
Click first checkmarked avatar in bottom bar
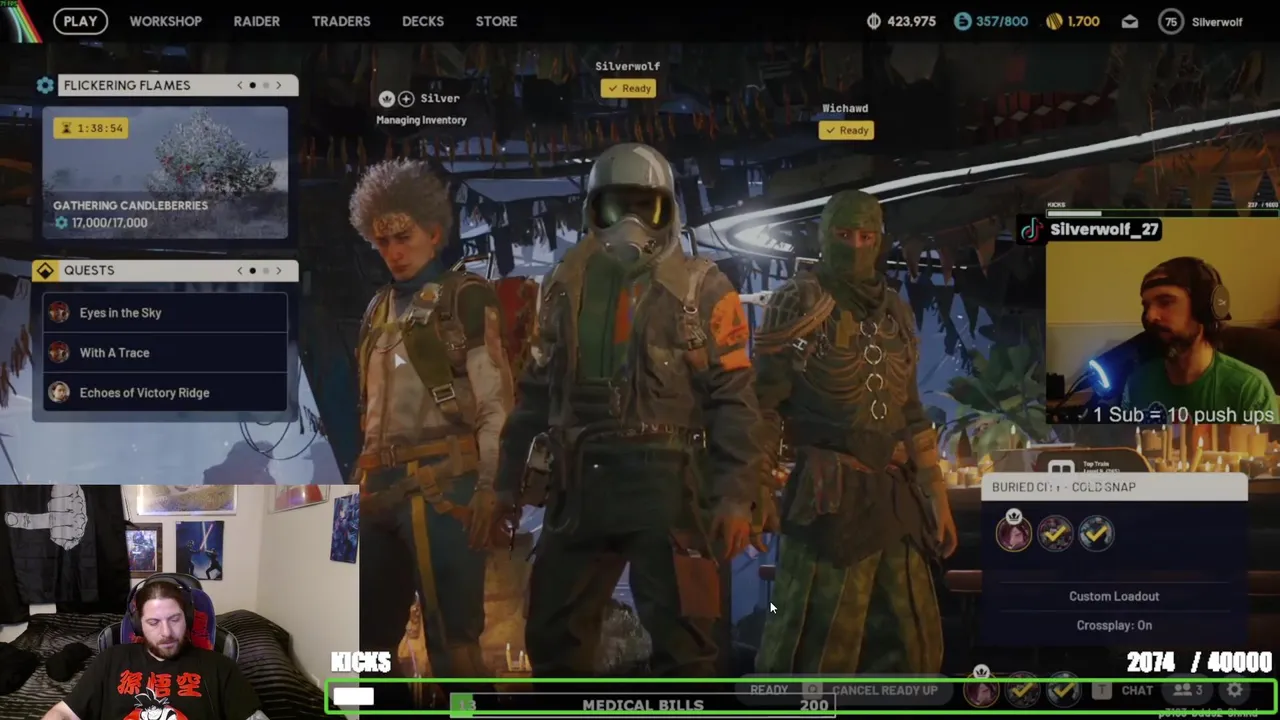(x=1021, y=690)
